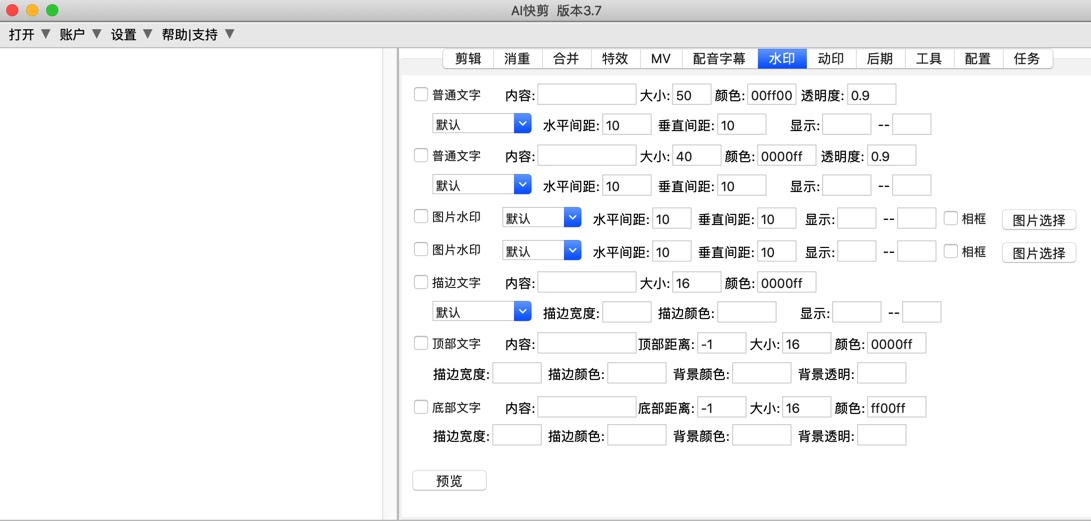Click the 内容 field in 顶部文字 row
The image size is (1091, 521).
(587, 344)
